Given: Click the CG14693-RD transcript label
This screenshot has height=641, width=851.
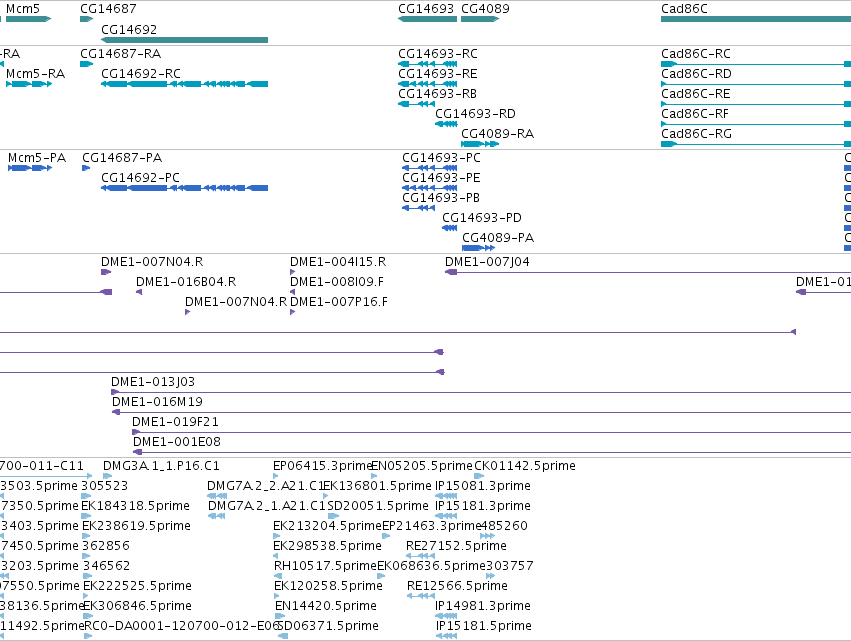Looking at the screenshot, I should (475, 114).
